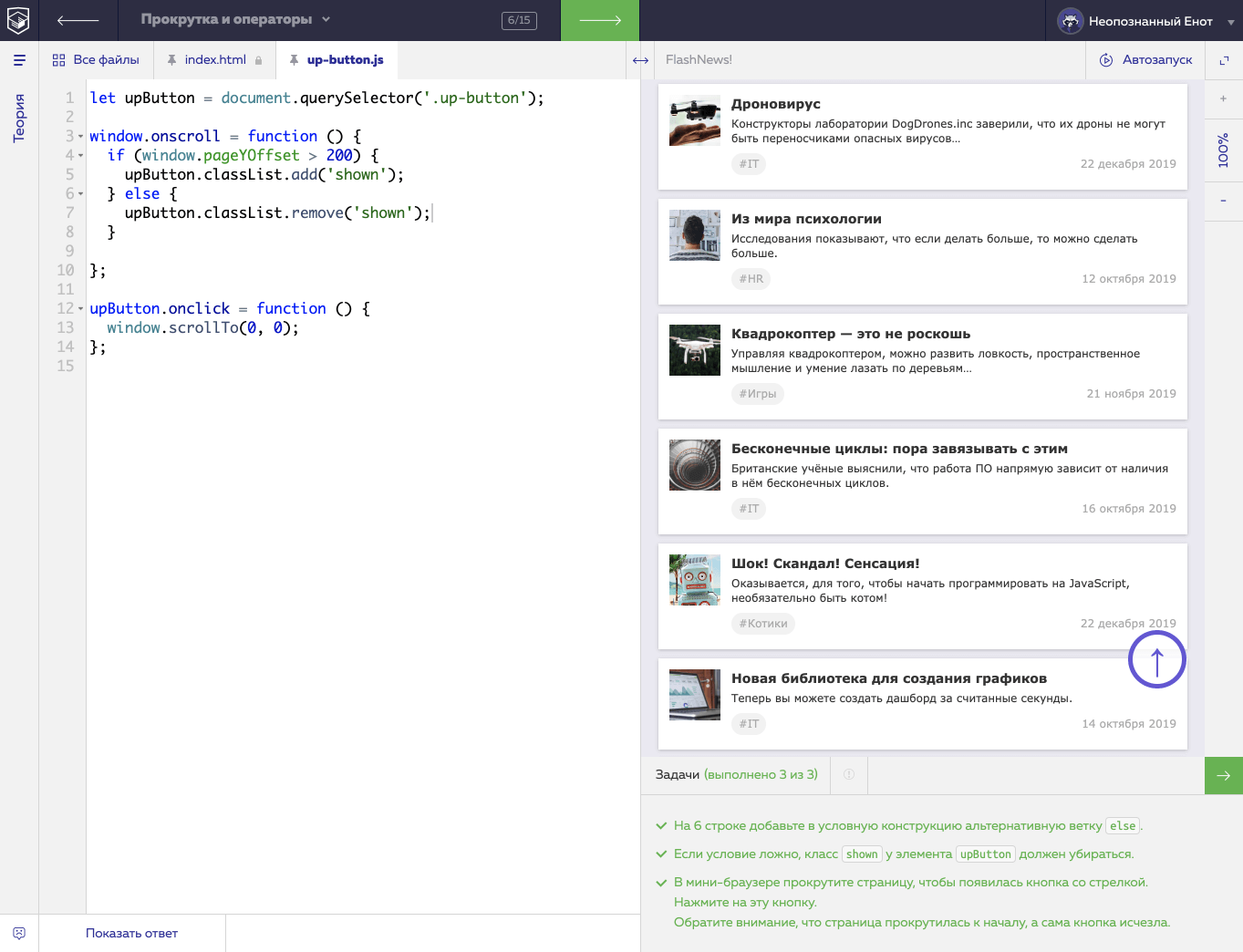Open the Прокрутка и операторы chapter dropdown

pos(235,20)
